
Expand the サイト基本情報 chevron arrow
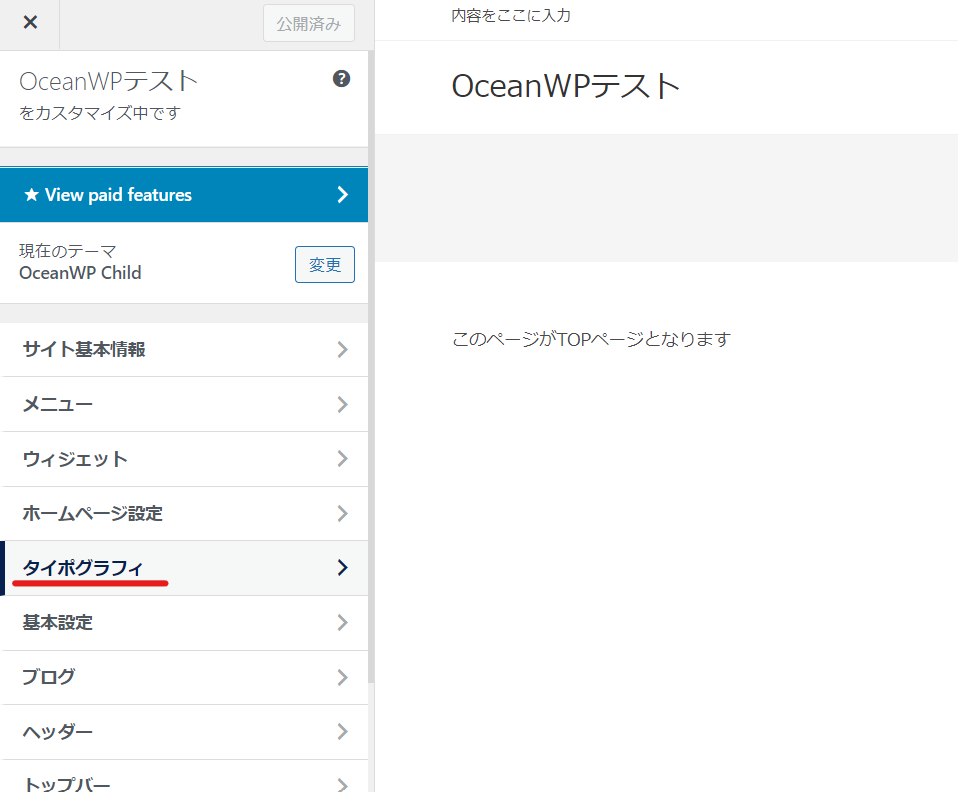click(343, 350)
